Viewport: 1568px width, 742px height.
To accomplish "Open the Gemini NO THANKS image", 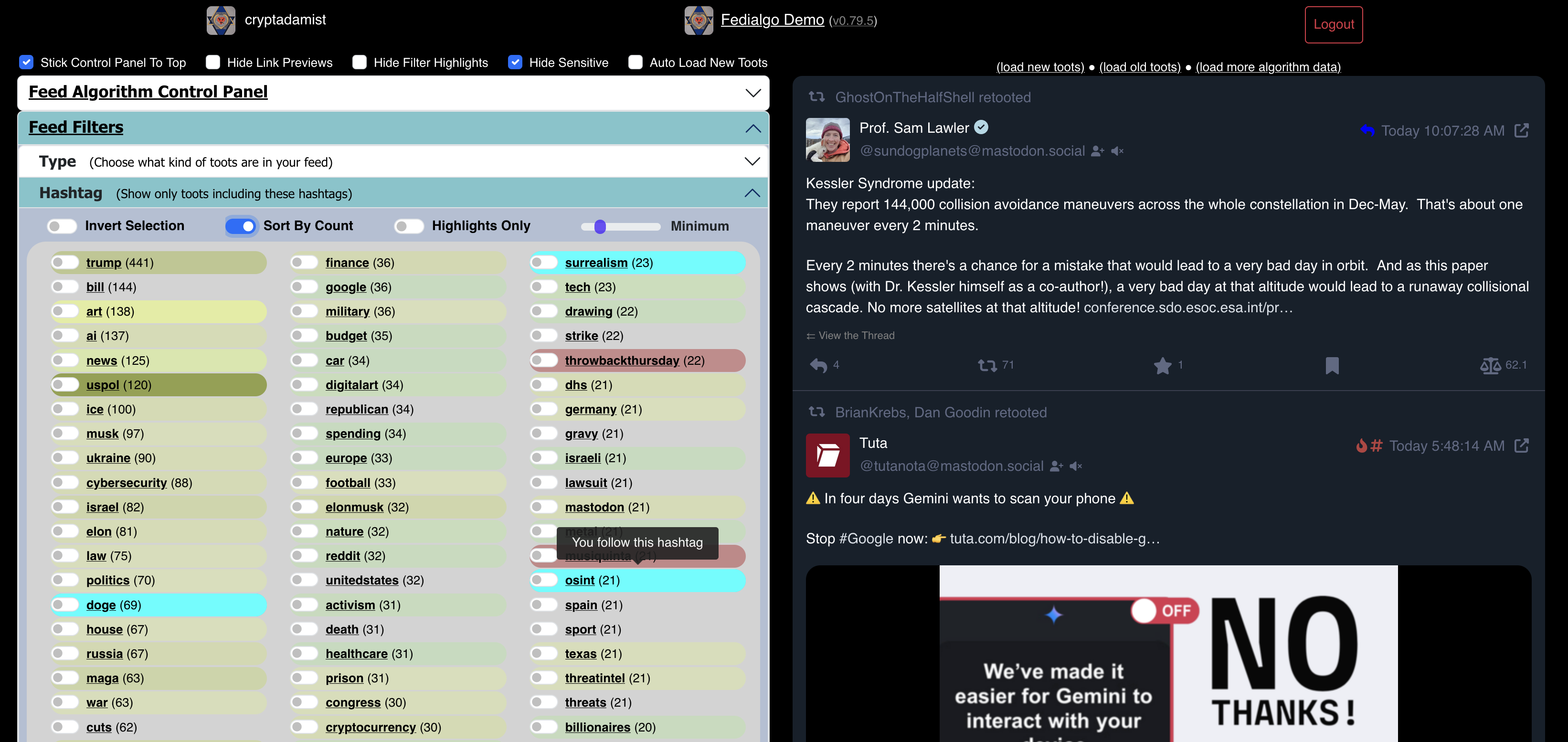I will (x=1167, y=654).
